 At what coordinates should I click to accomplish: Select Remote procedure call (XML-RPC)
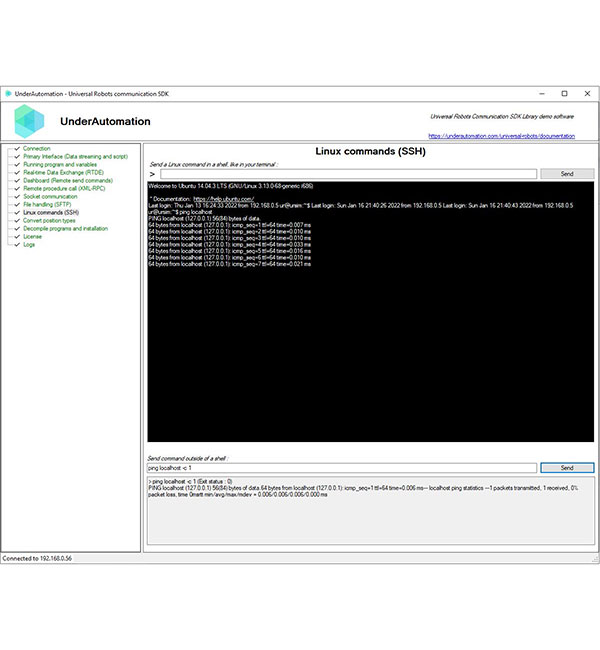[64, 188]
